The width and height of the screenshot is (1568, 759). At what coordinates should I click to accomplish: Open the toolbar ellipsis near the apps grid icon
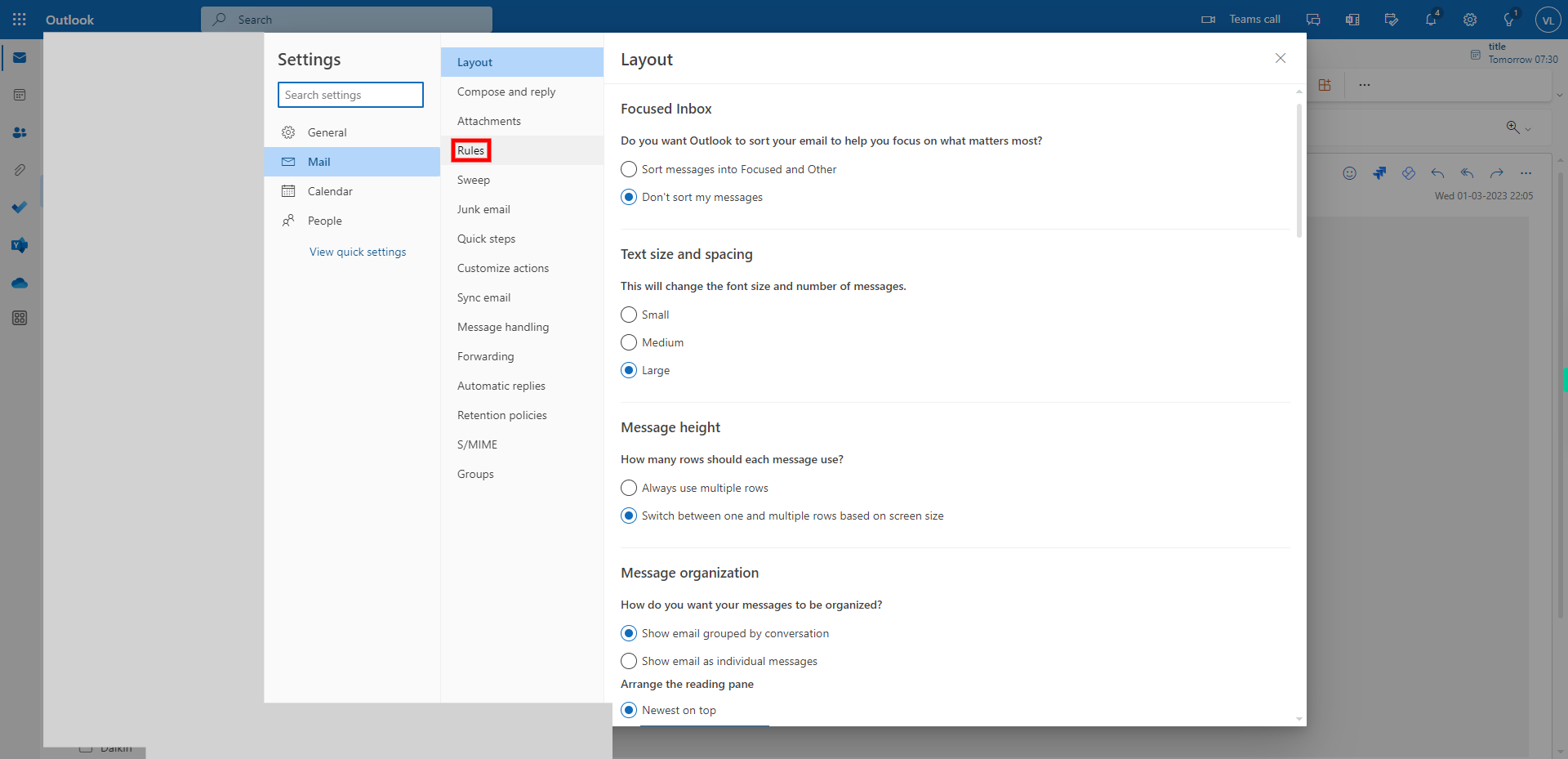coord(1365,85)
